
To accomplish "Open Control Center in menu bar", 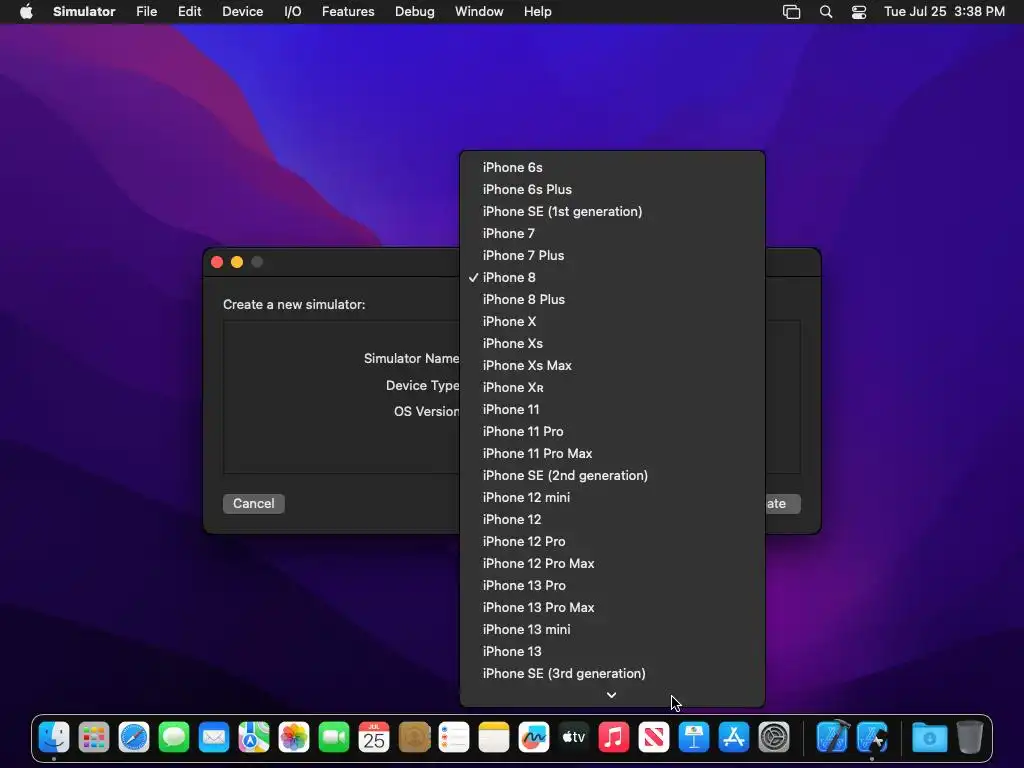I will pyautogui.click(x=859, y=12).
